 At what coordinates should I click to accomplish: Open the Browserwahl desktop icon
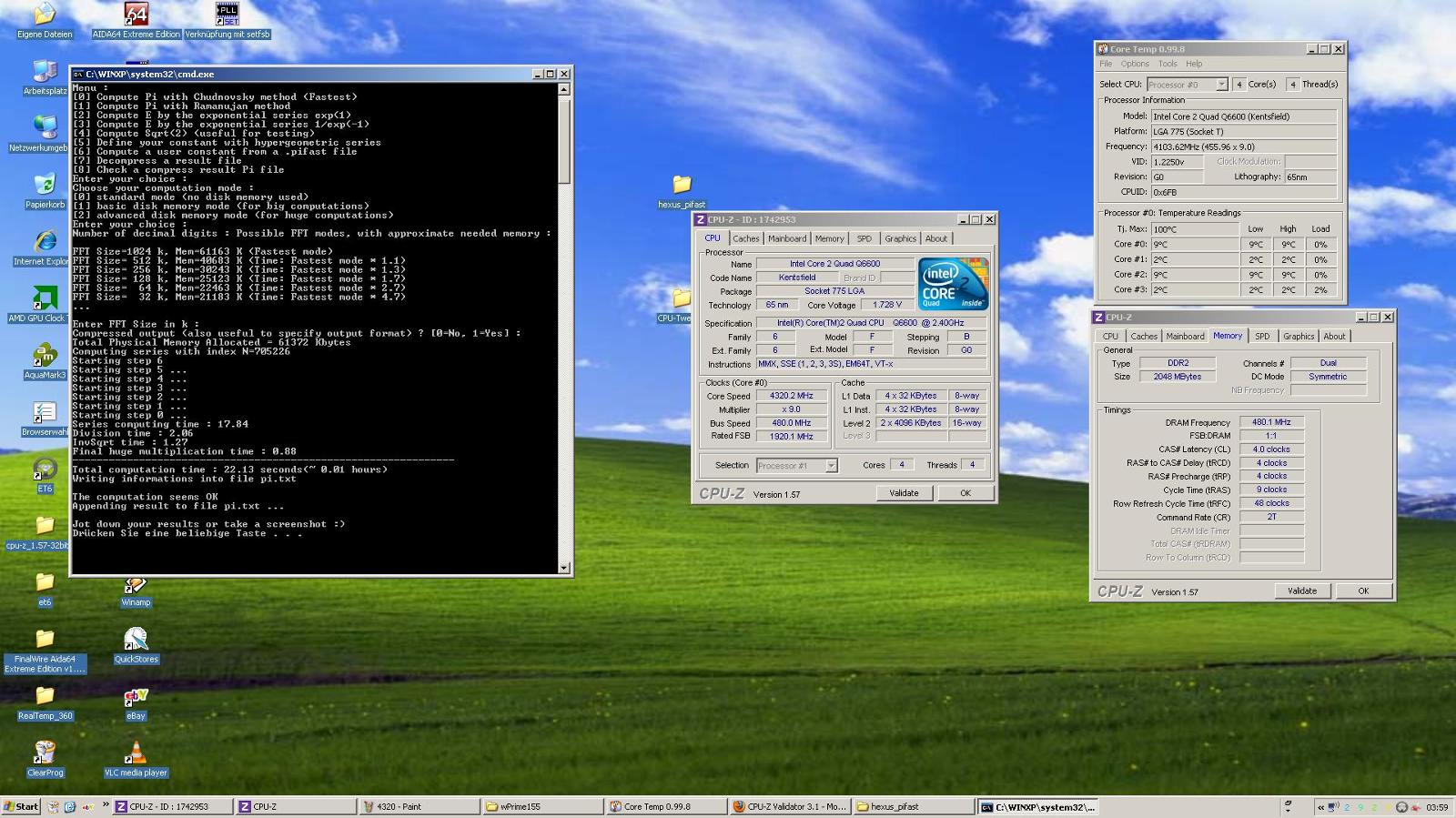(x=45, y=413)
